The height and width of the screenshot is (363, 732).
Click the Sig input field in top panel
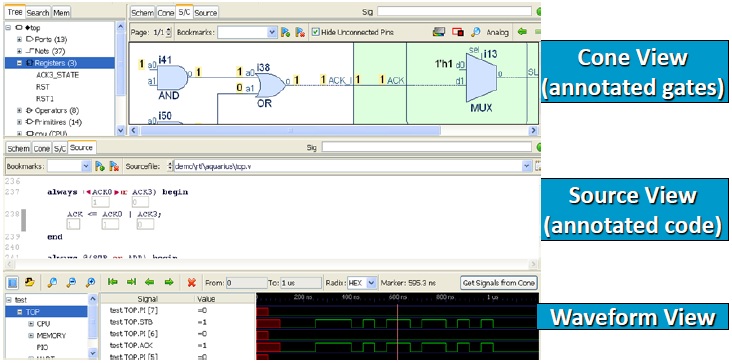(x=454, y=12)
